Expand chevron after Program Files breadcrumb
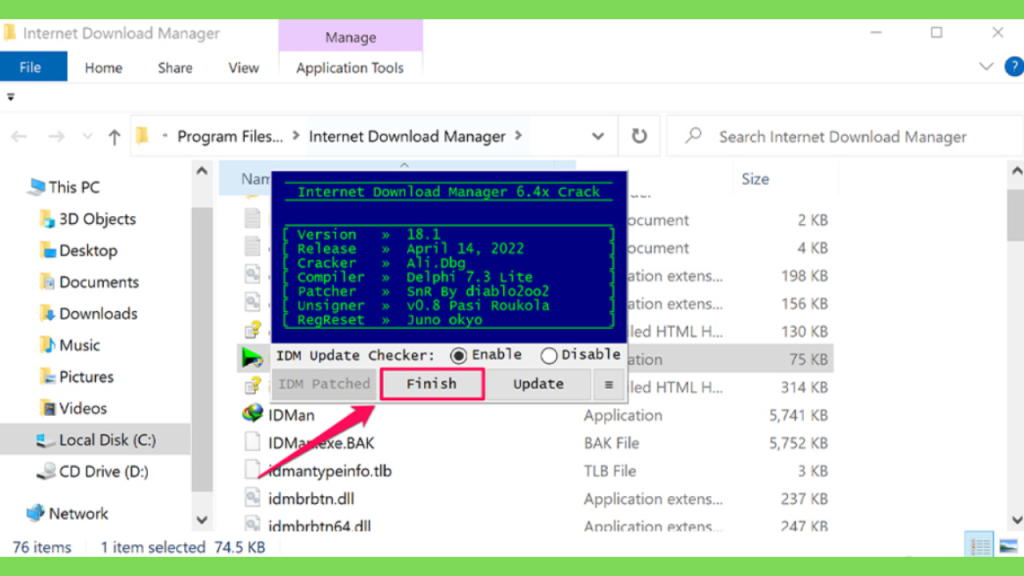 [x=296, y=136]
